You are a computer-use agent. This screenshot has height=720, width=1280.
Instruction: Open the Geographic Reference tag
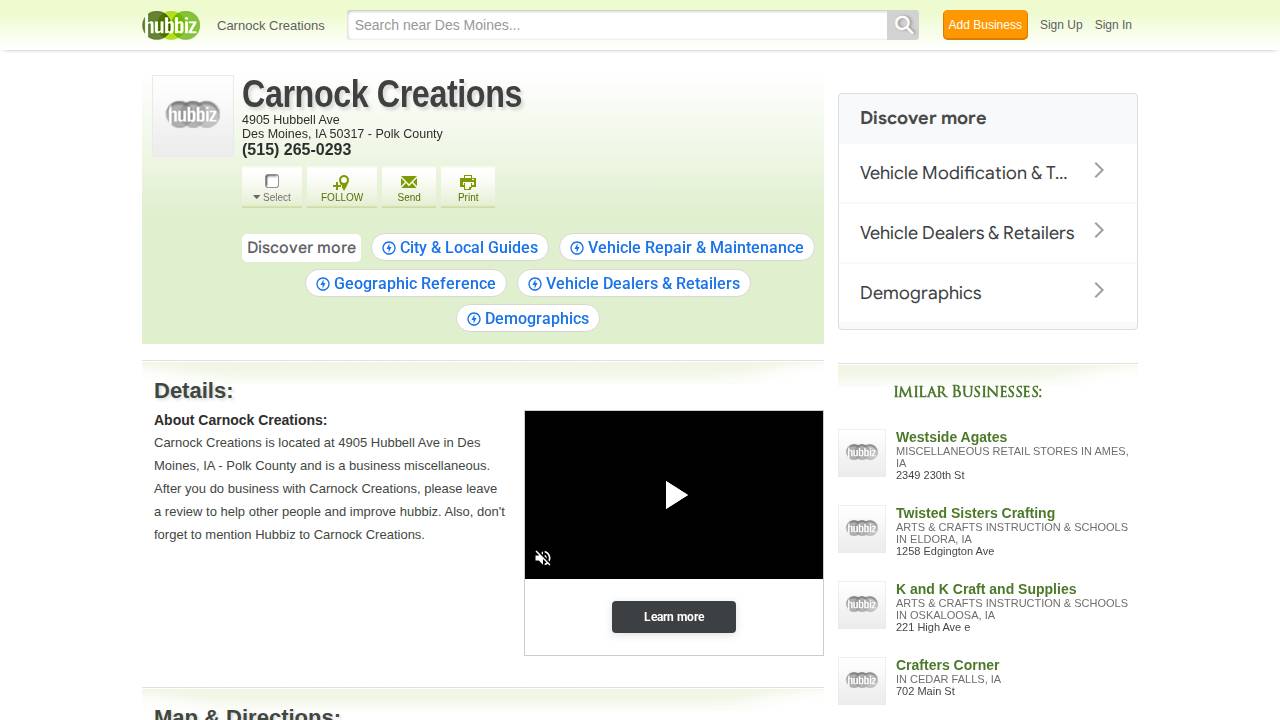(x=405, y=283)
